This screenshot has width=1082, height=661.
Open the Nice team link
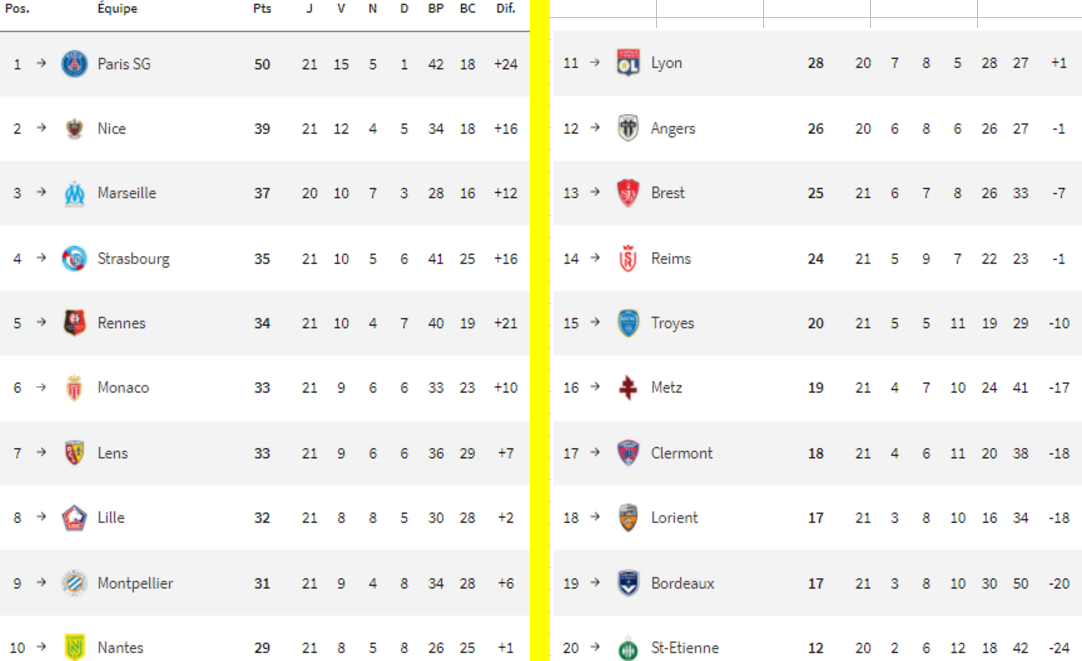pos(112,129)
